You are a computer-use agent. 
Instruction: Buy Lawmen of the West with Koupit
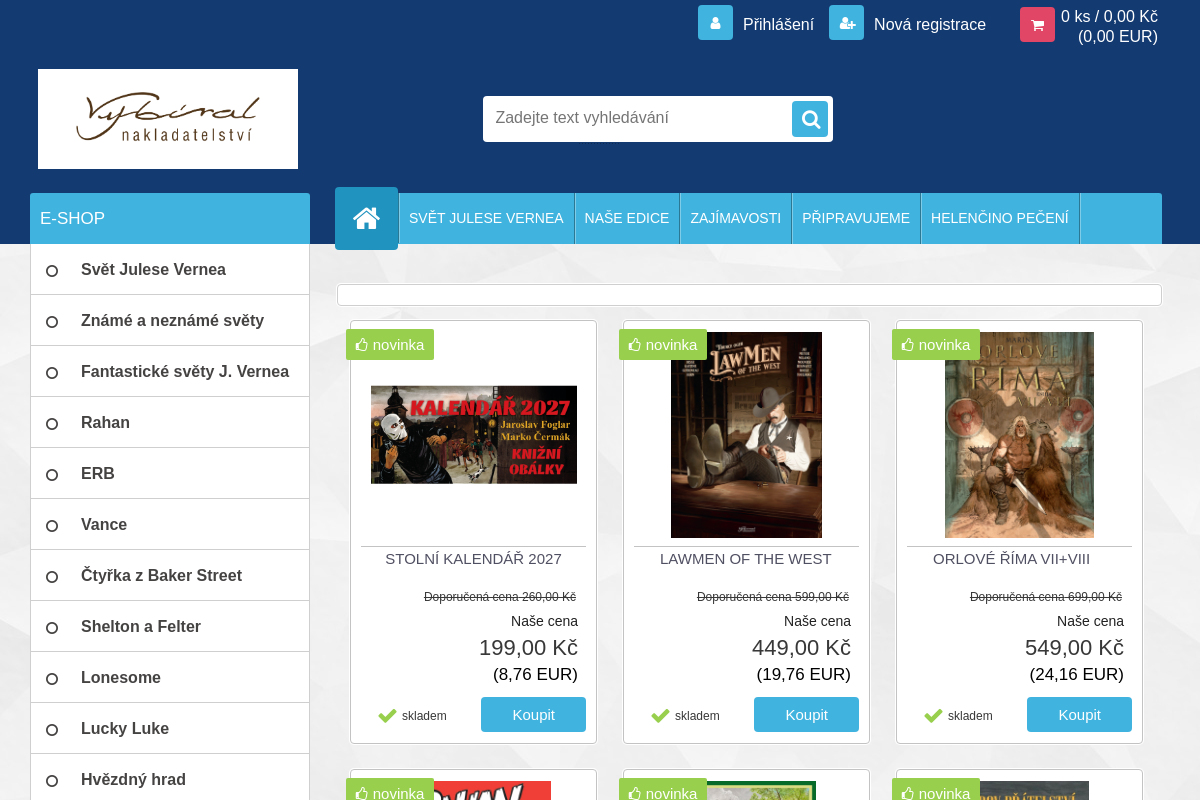tap(806, 715)
